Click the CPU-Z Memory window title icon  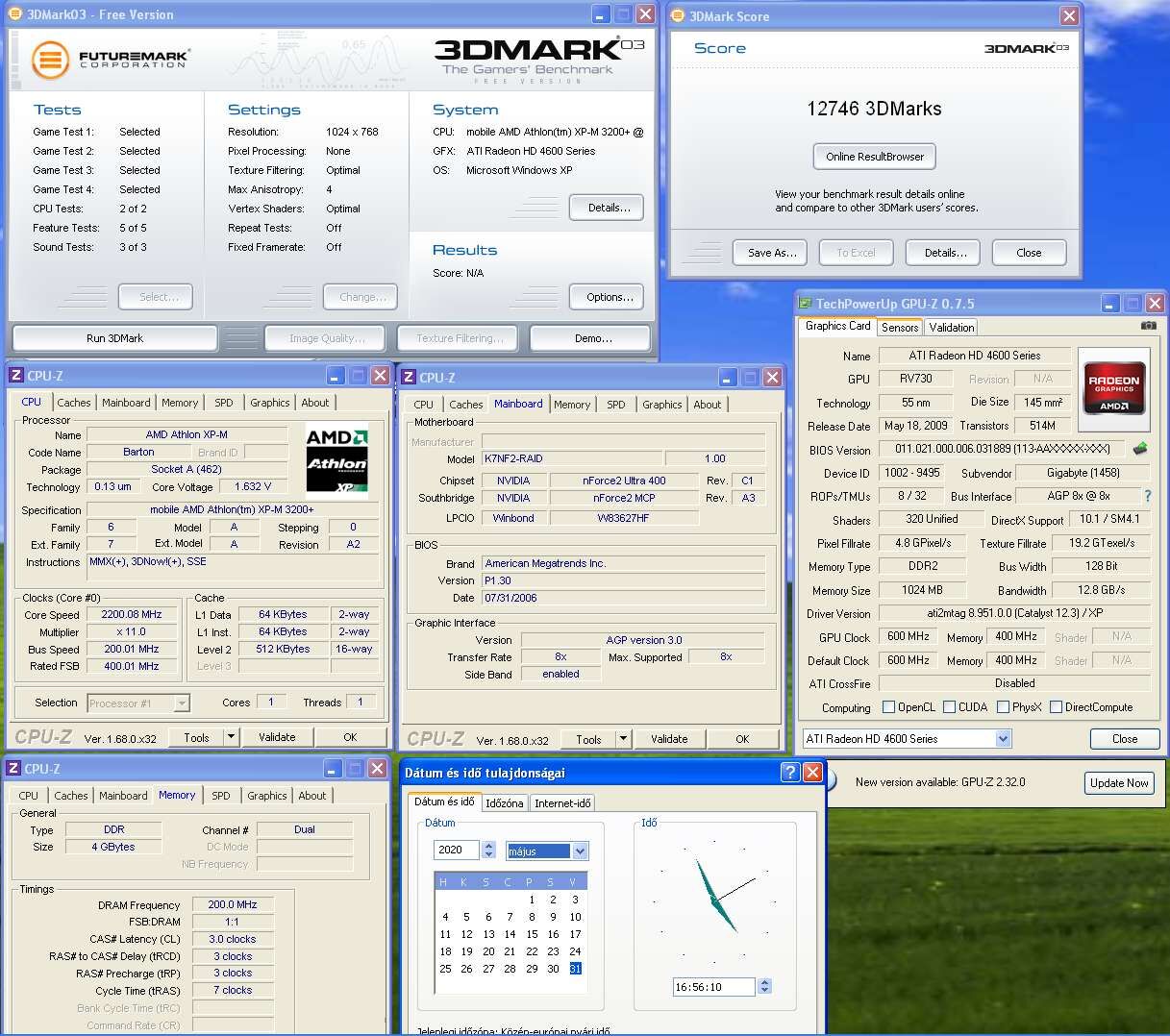tap(13, 769)
